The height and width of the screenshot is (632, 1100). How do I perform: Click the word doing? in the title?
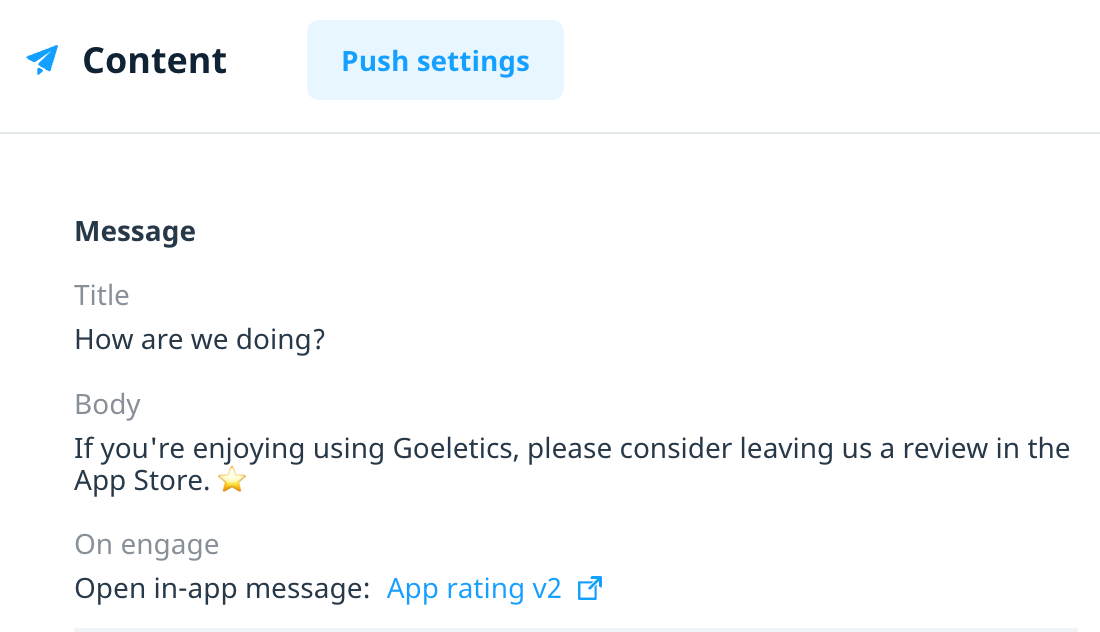tap(281, 339)
